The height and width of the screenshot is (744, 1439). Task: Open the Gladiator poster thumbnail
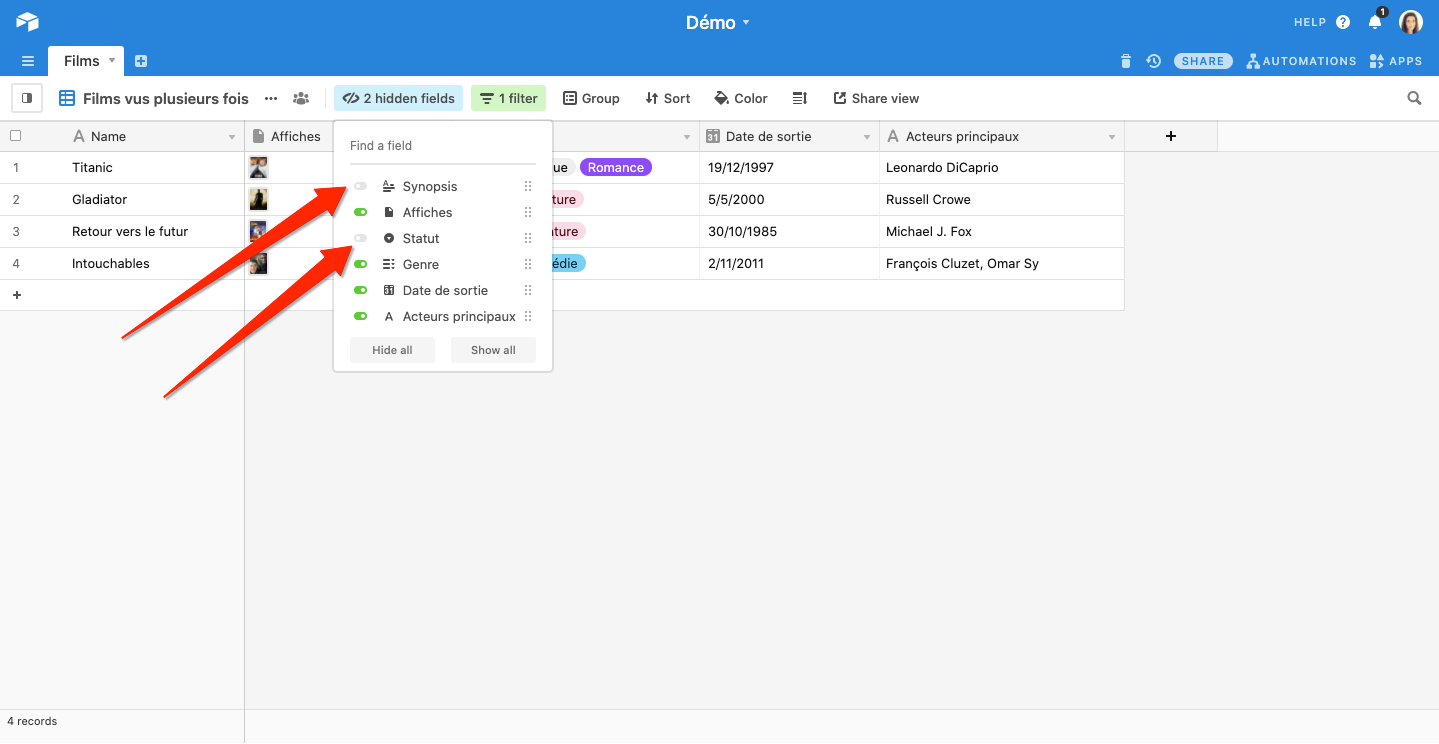click(259, 199)
